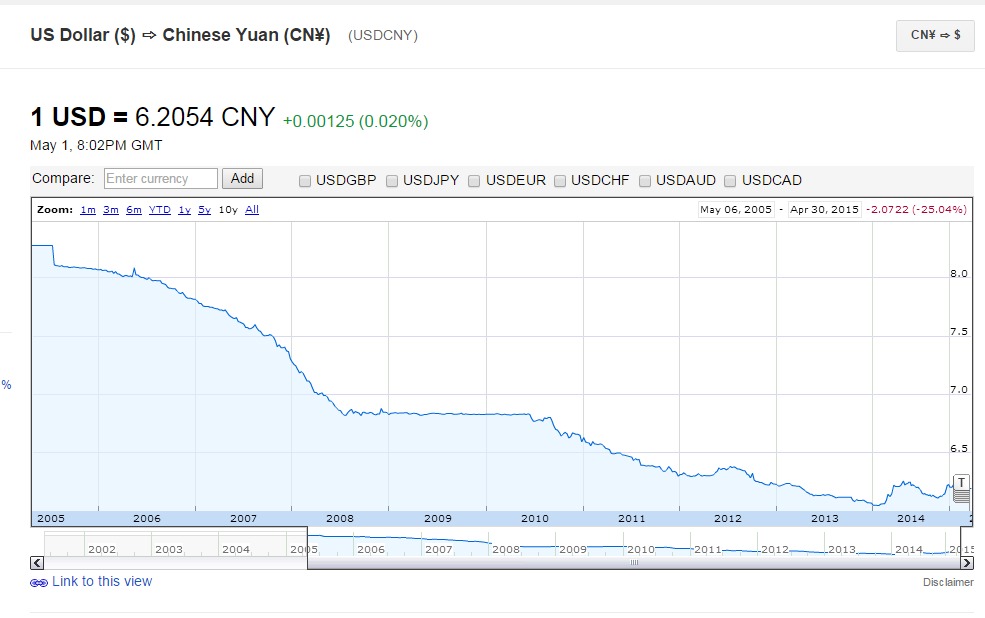Enable the USDGBP comparison checkbox
The image size is (985, 618).
[x=306, y=181]
